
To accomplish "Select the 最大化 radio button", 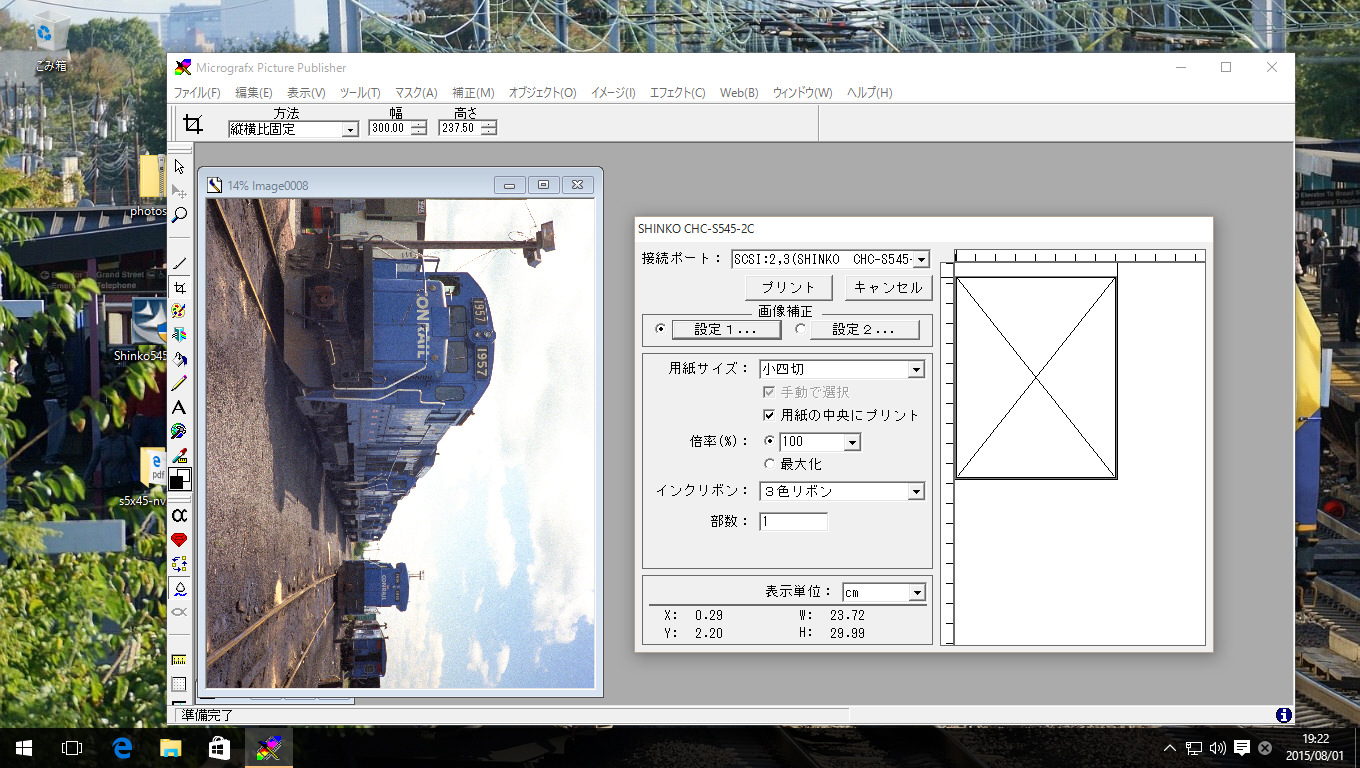I will [769, 464].
